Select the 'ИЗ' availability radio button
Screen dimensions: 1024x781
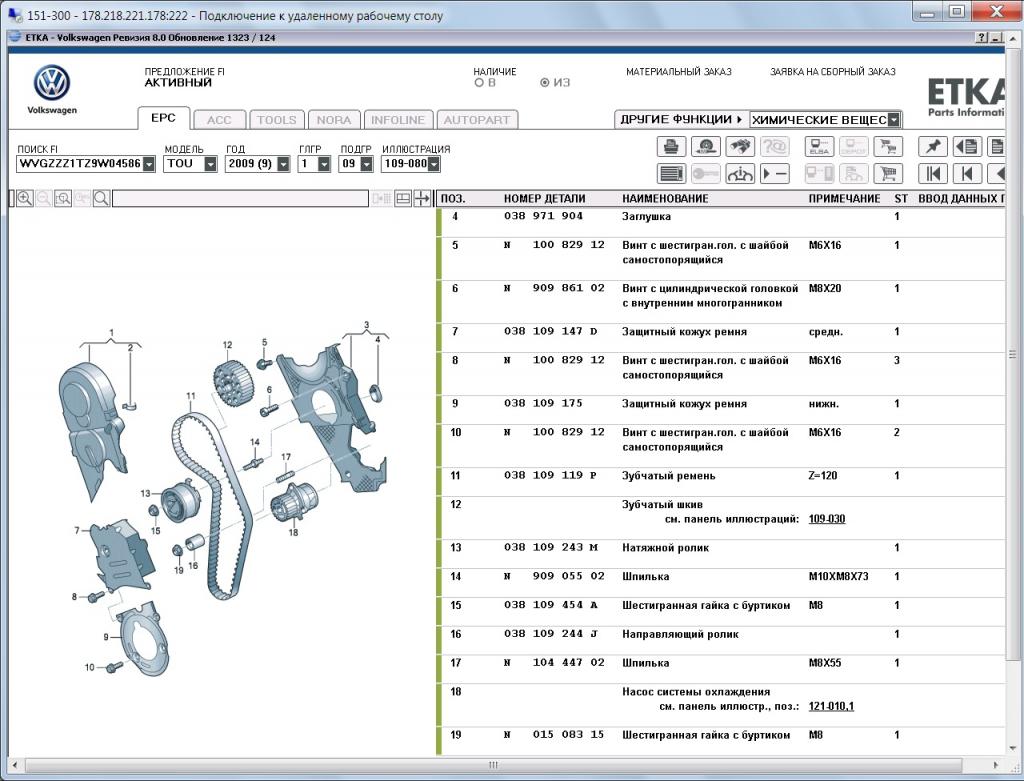coord(545,83)
